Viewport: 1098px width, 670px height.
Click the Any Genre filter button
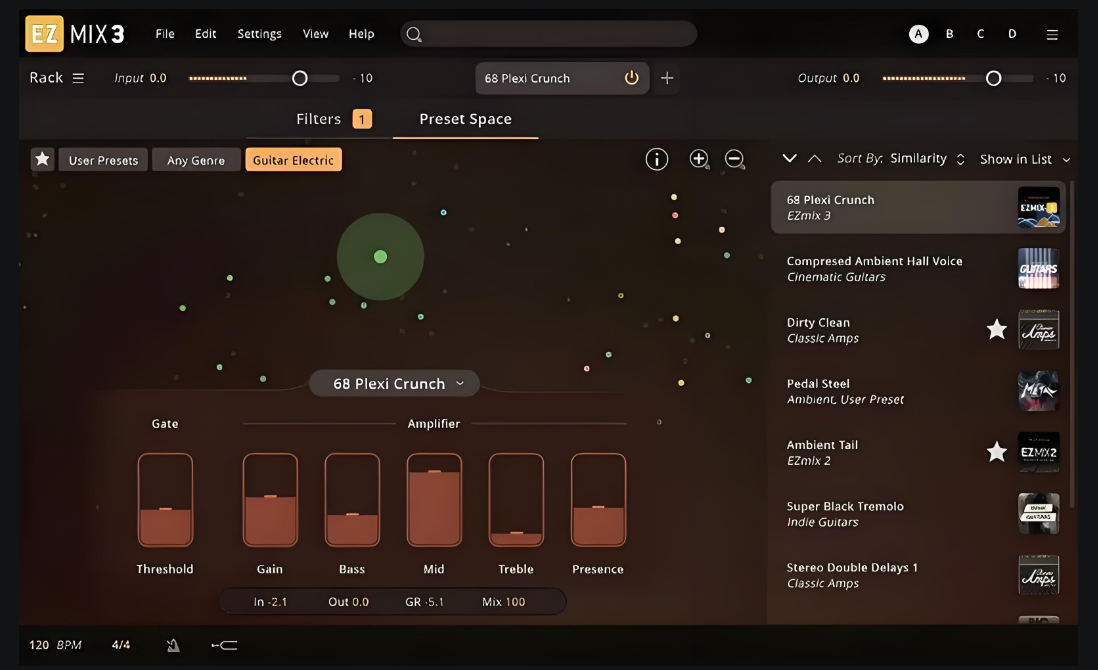pyautogui.click(x=196, y=160)
